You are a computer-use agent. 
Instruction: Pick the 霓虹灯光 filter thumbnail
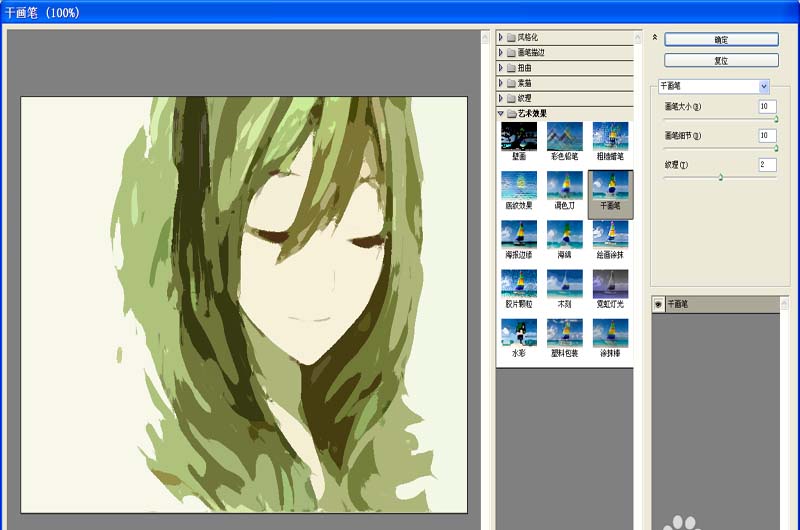coord(610,284)
